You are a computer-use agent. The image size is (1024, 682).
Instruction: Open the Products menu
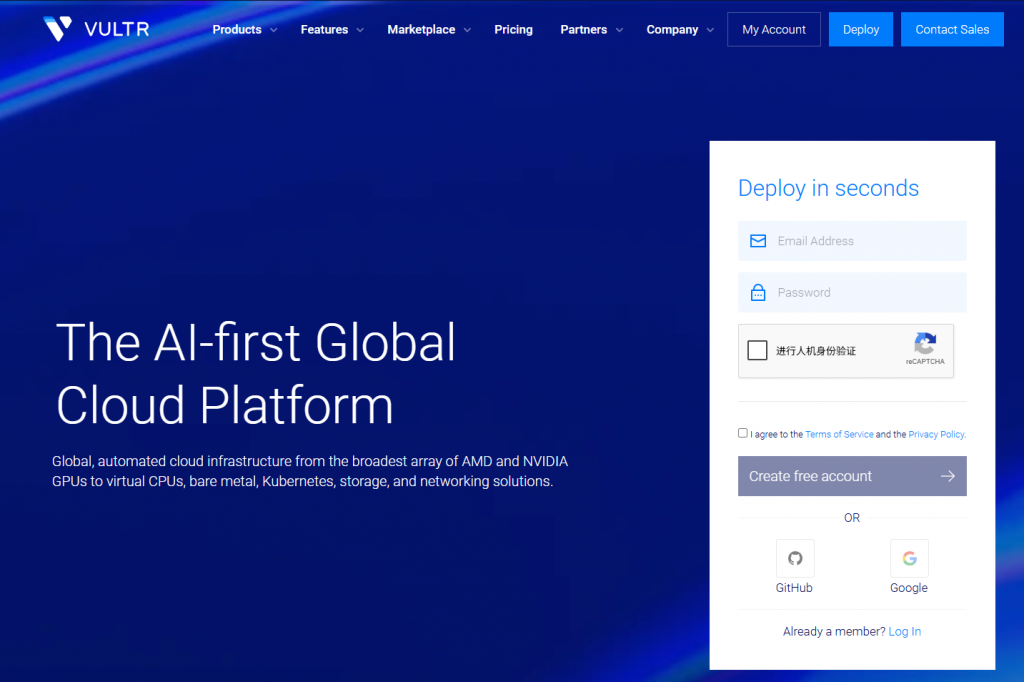pyautogui.click(x=237, y=29)
